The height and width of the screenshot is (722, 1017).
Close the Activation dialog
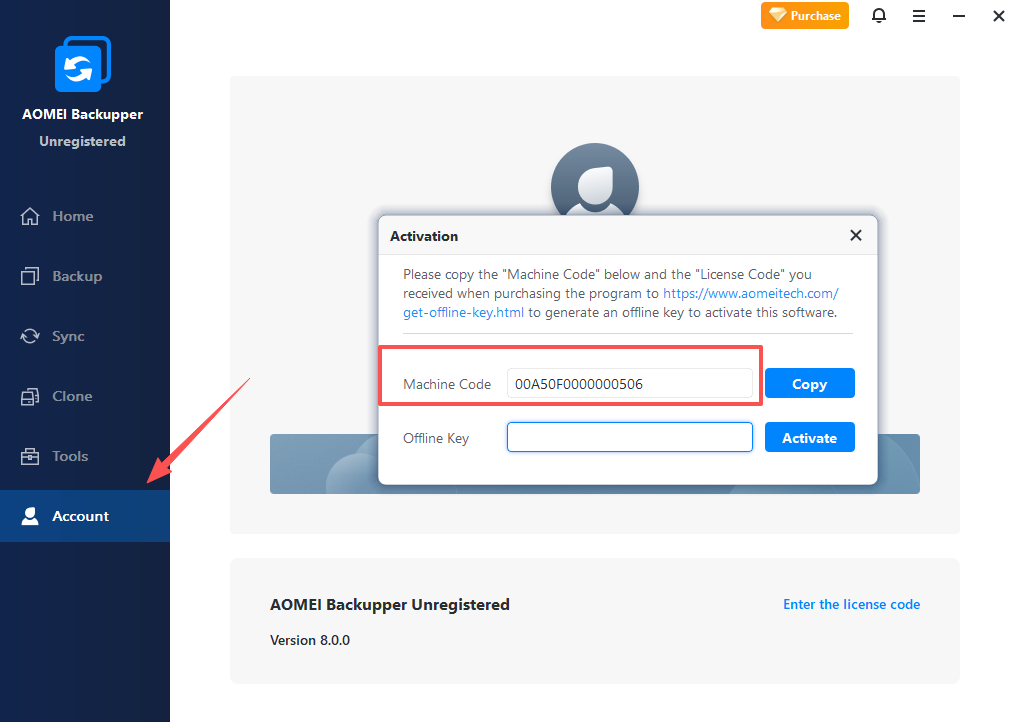(855, 236)
